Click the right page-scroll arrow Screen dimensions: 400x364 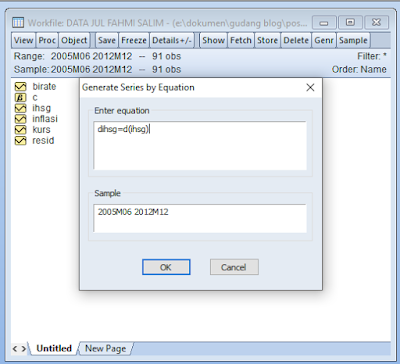24,349
